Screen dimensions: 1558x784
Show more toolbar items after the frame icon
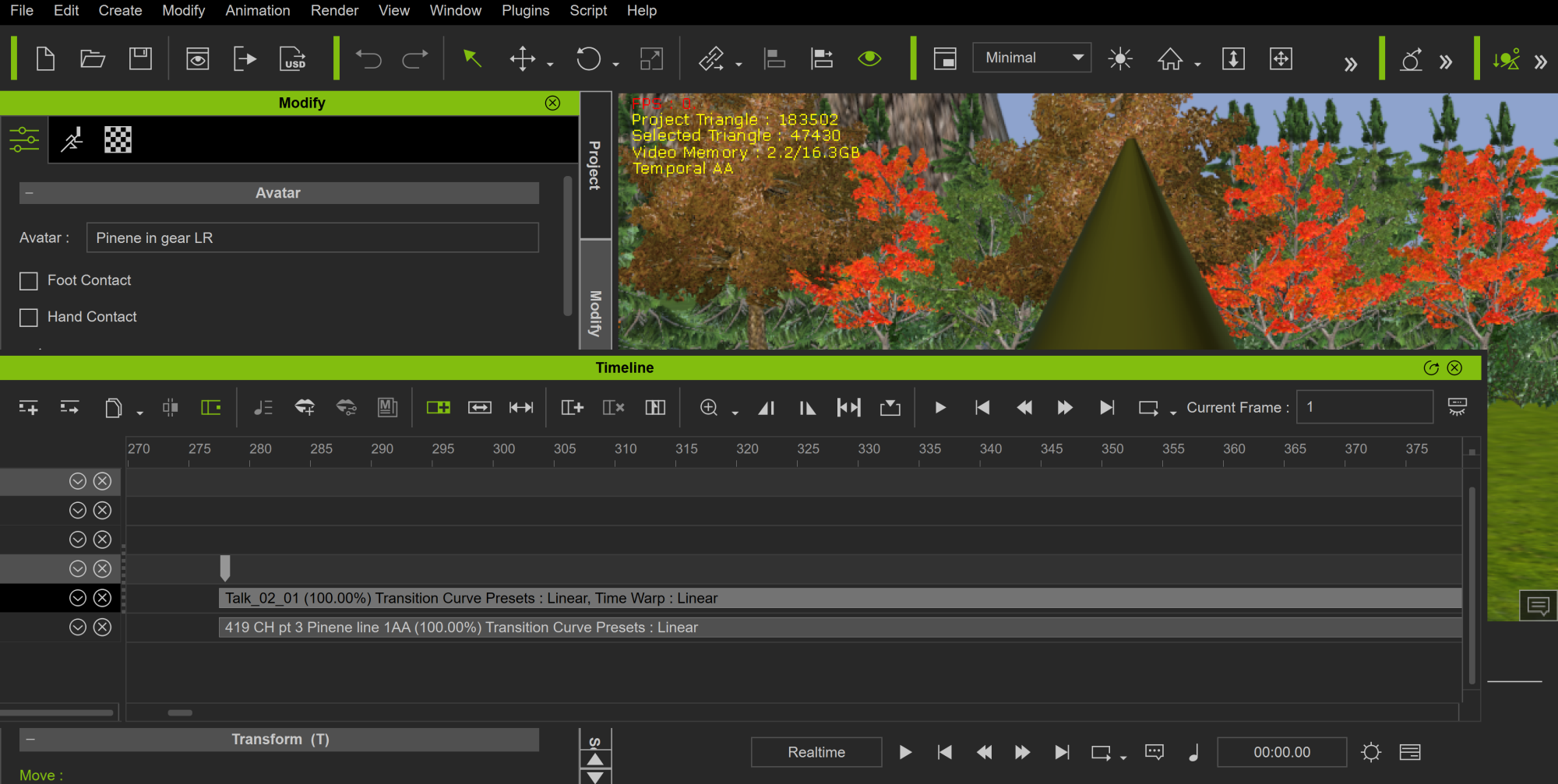[1351, 64]
